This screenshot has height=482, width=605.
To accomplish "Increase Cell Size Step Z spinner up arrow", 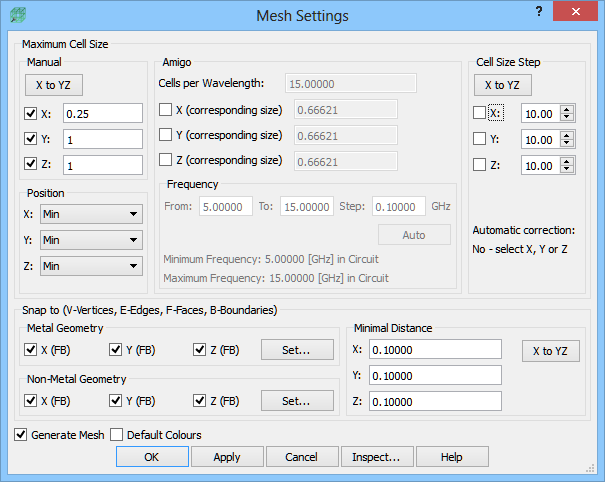I will point(566,162).
